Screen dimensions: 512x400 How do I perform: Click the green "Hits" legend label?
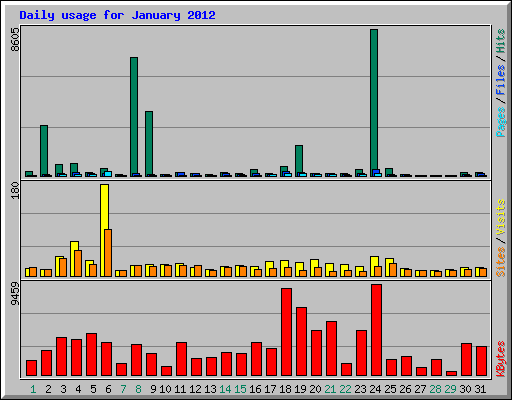click(x=500, y=41)
